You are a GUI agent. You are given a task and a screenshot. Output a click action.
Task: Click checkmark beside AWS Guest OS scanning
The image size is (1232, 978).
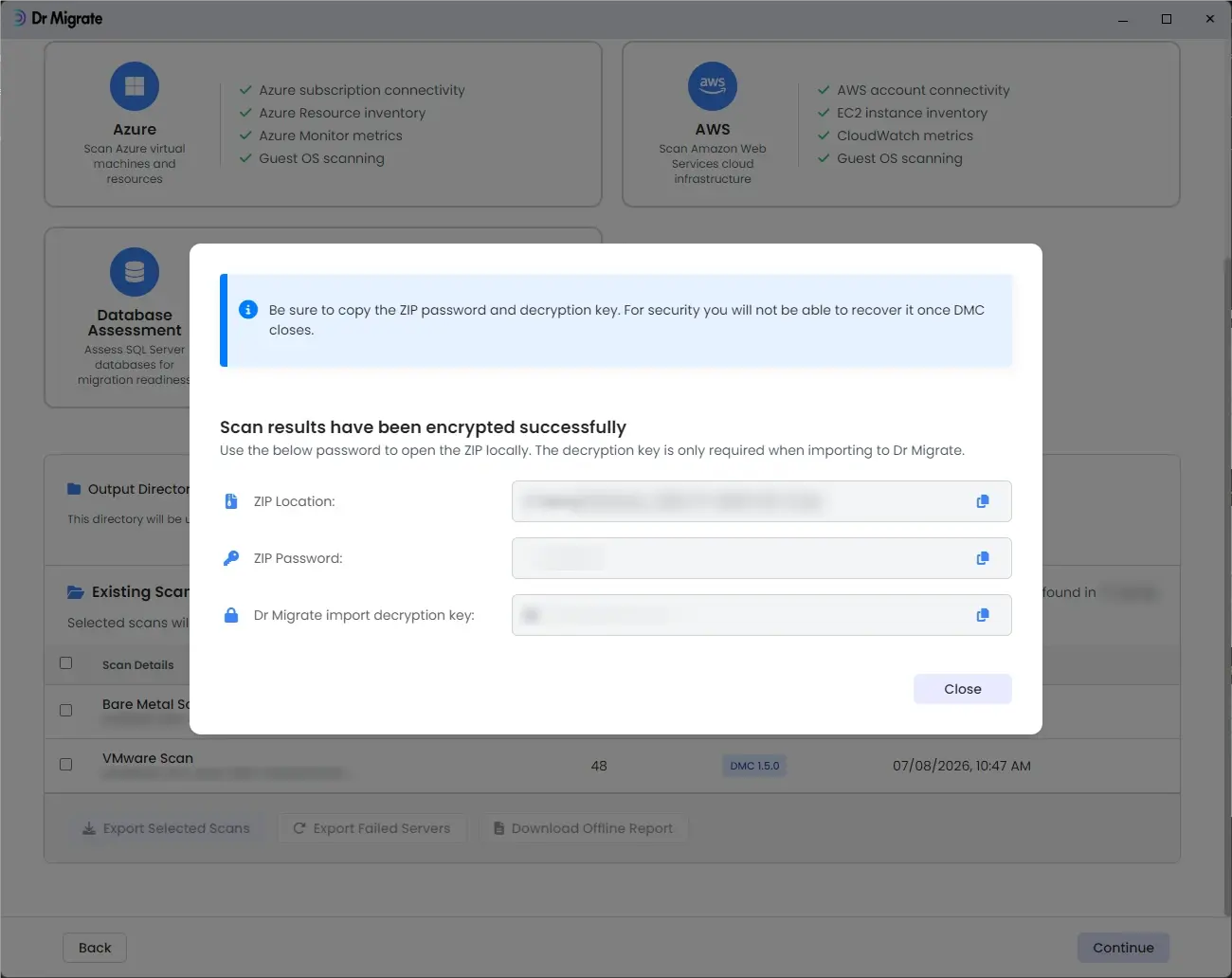(824, 158)
